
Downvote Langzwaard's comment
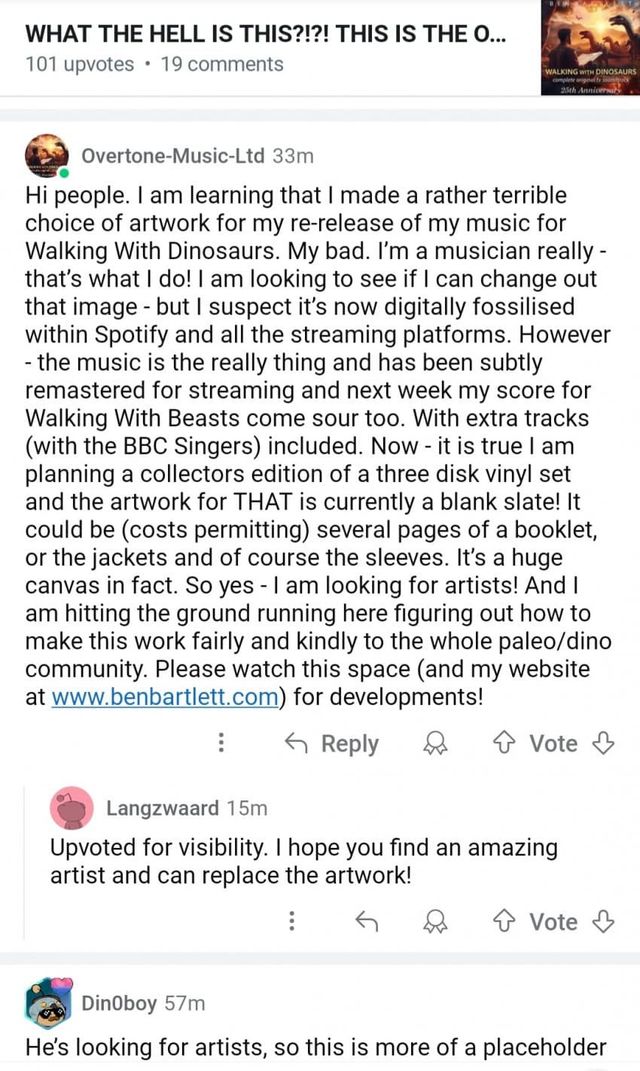click(x=604, y=921)
